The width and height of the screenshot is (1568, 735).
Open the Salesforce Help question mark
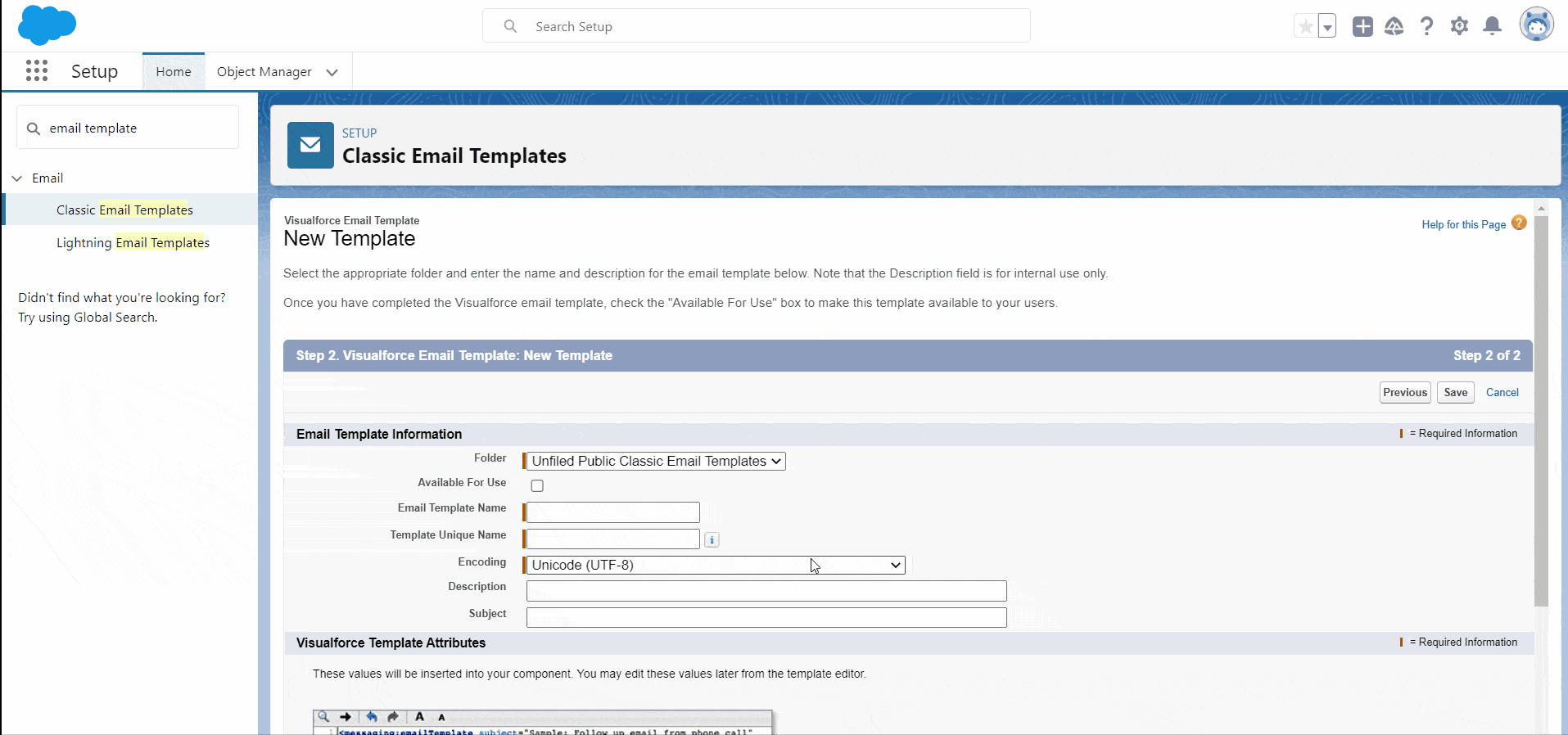[x=1427, y=26]
